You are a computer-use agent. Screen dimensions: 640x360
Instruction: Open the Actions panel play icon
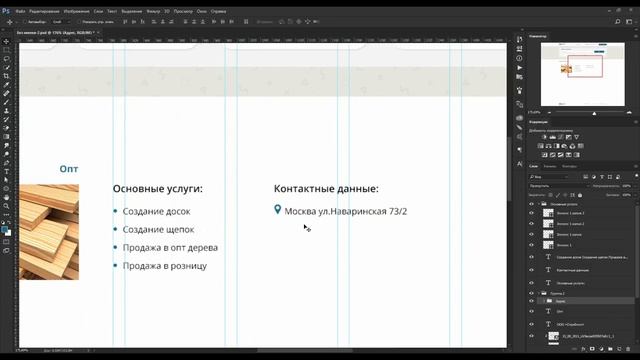(519, 68)
